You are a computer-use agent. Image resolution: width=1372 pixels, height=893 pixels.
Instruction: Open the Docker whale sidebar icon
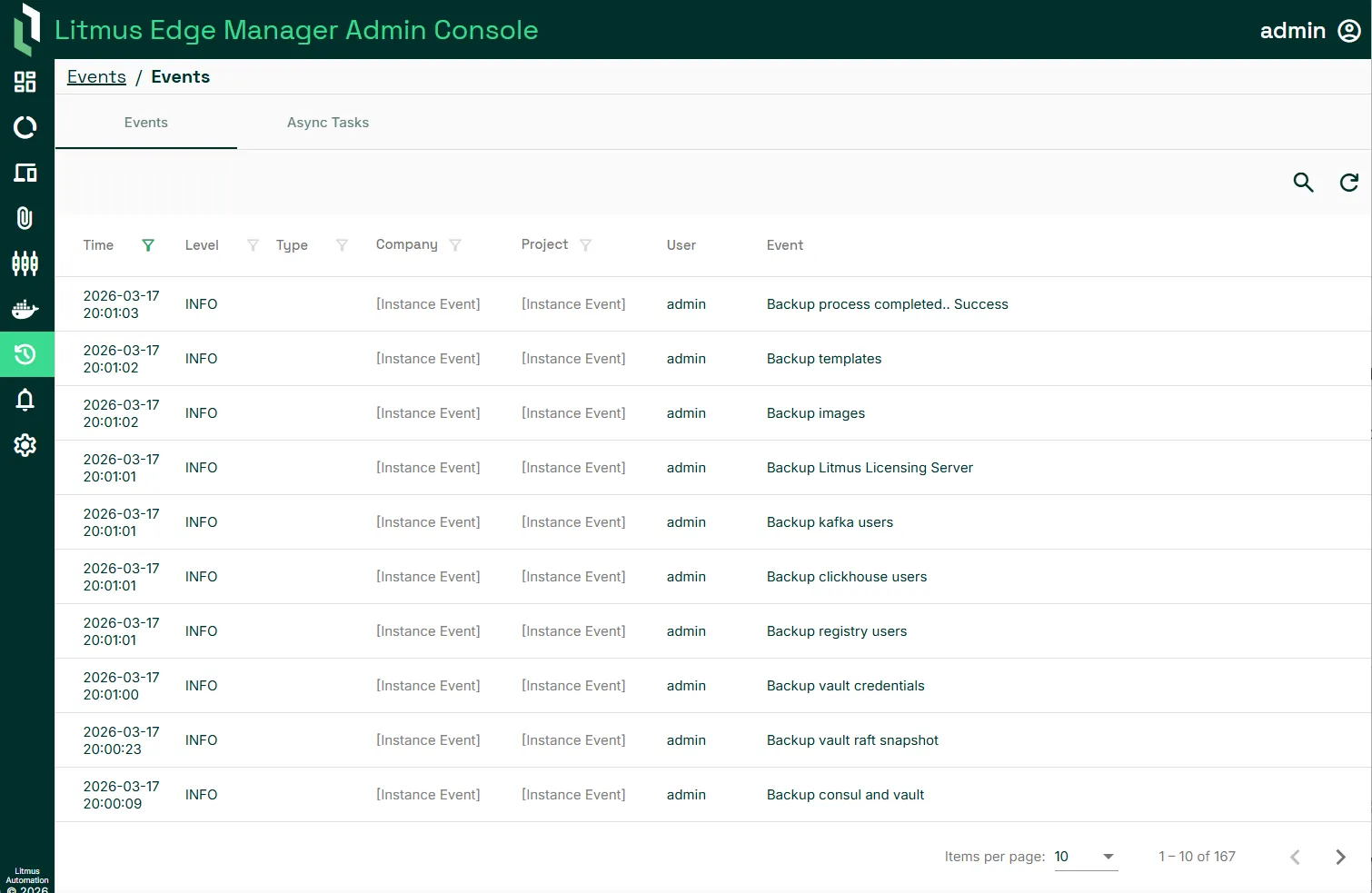pos(25,309)
